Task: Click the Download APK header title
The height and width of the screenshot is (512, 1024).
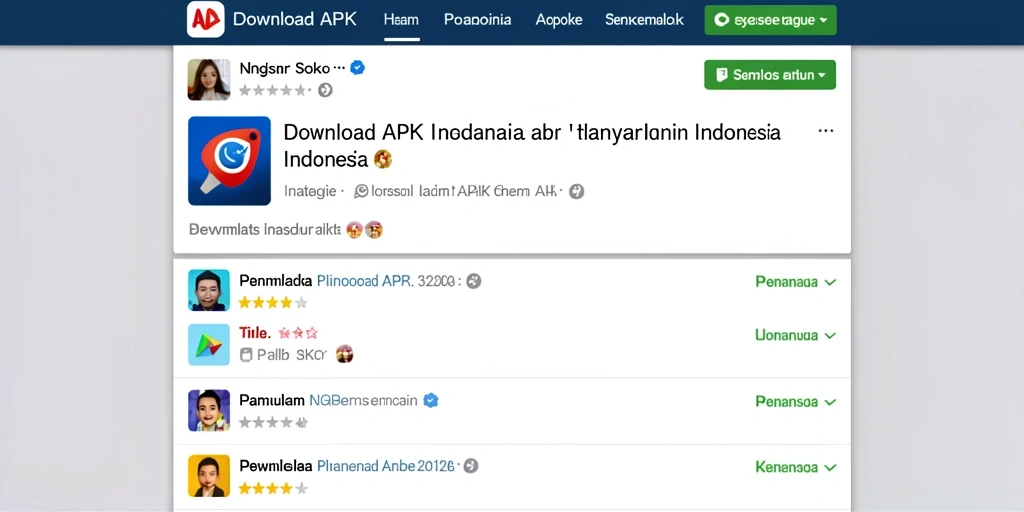Action: [295, 19]
